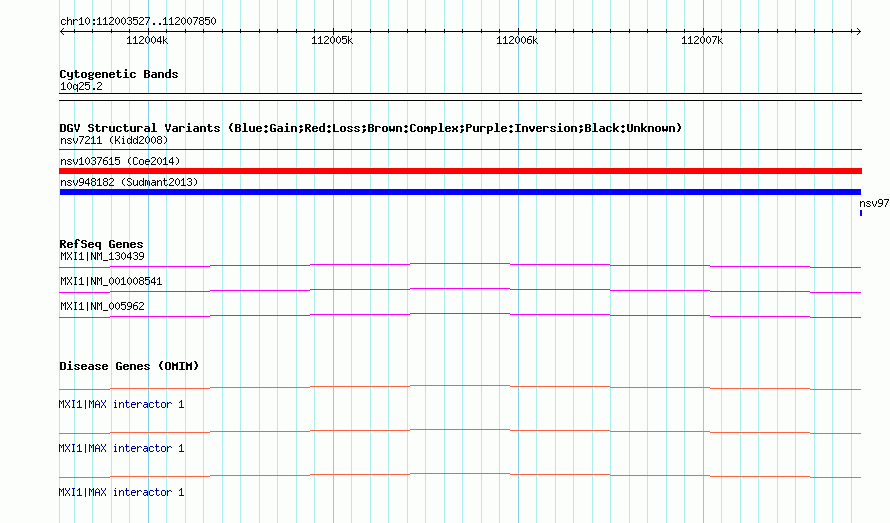The width and height of the screenshot is (890, 523).
Task: Click the RefSeq Genes track title
Action: pyautogui.click(x=101, y=244)
